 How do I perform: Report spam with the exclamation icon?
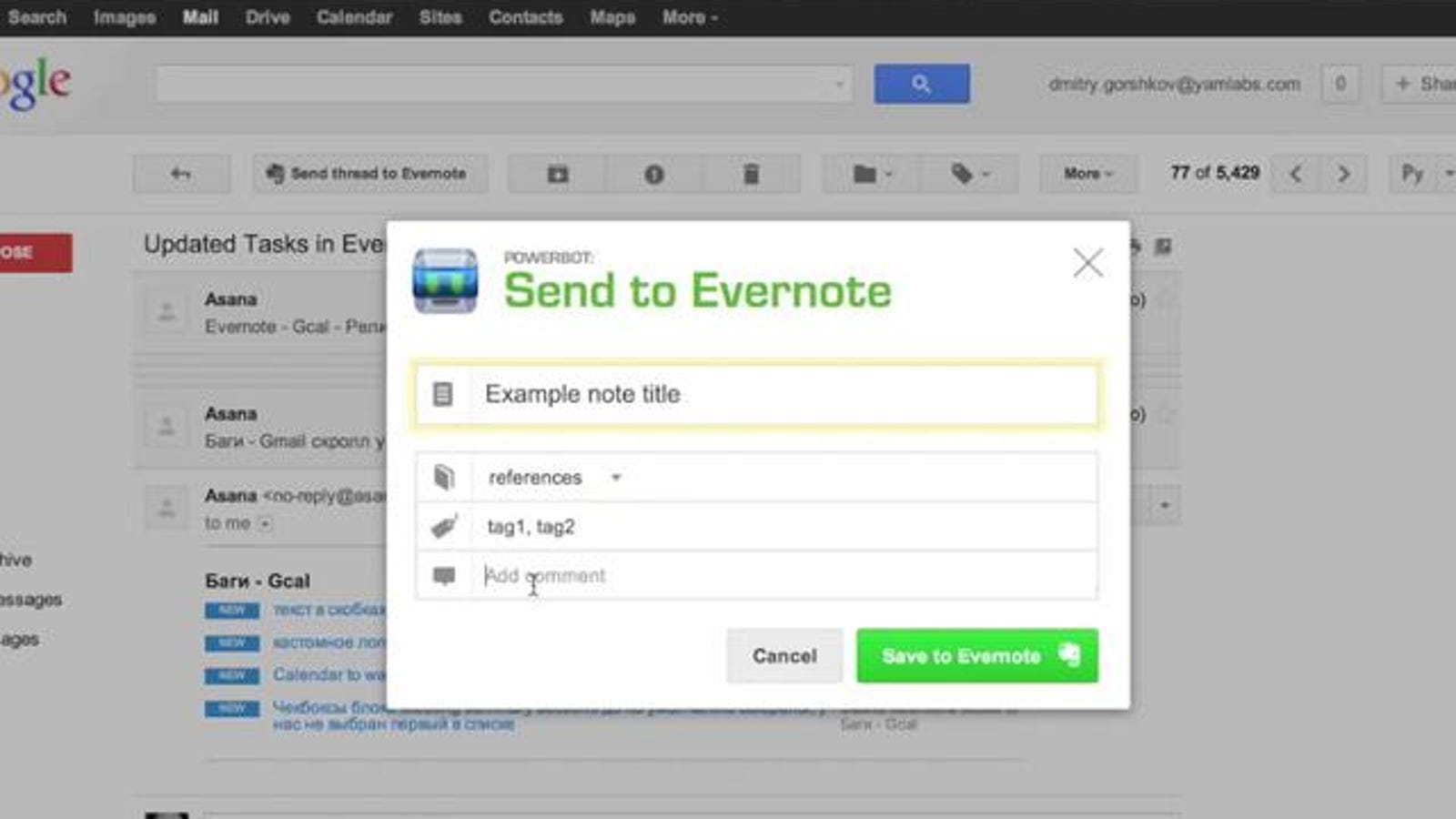click(654, 174)
